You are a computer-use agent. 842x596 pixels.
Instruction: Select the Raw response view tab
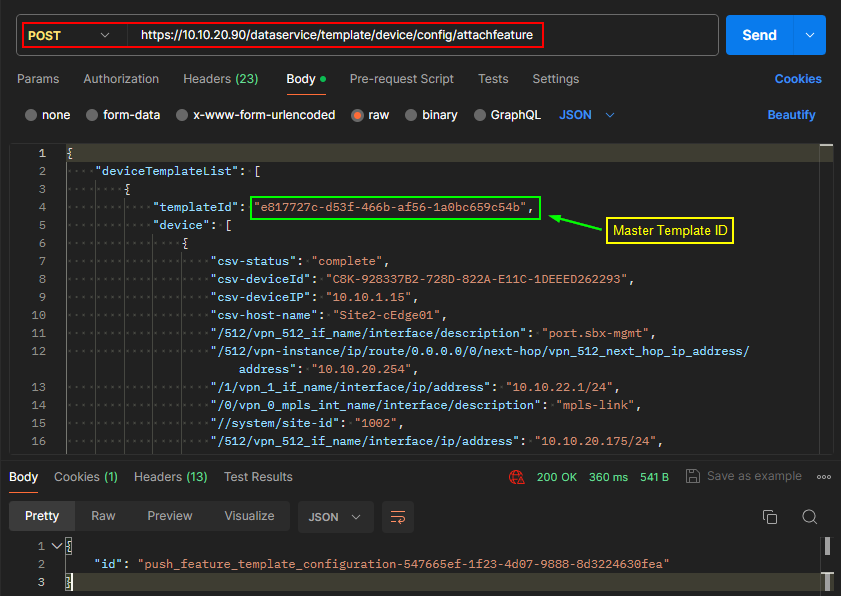pyautogui.click(x=103, y=517)
